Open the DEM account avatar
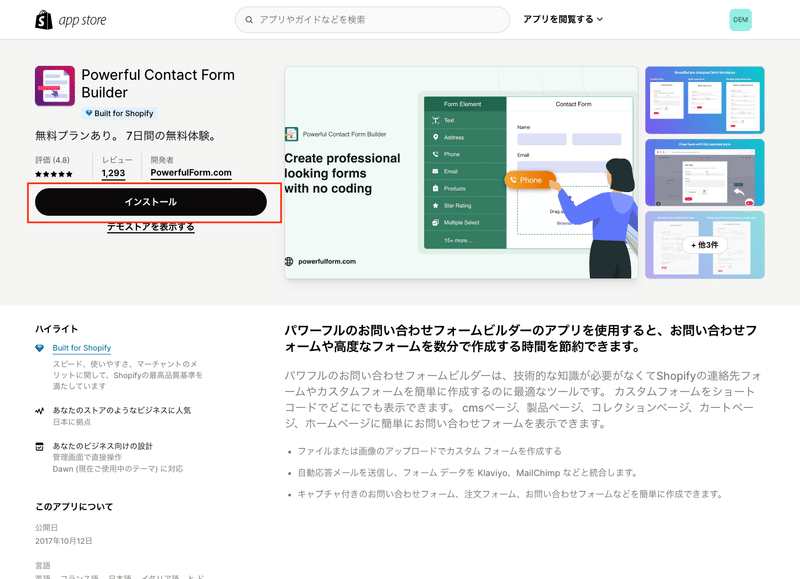Viewport: 800px width, 579px height. coord(740,20)
